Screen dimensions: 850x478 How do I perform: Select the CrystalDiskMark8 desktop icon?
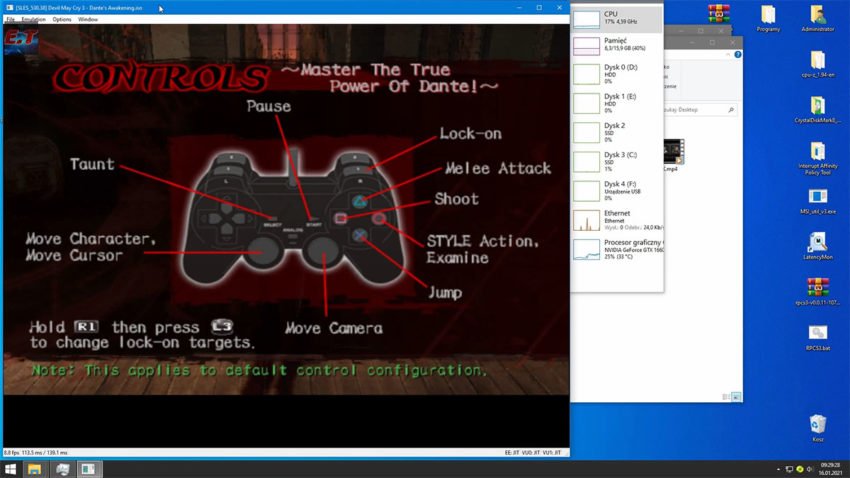pos(817,108)
